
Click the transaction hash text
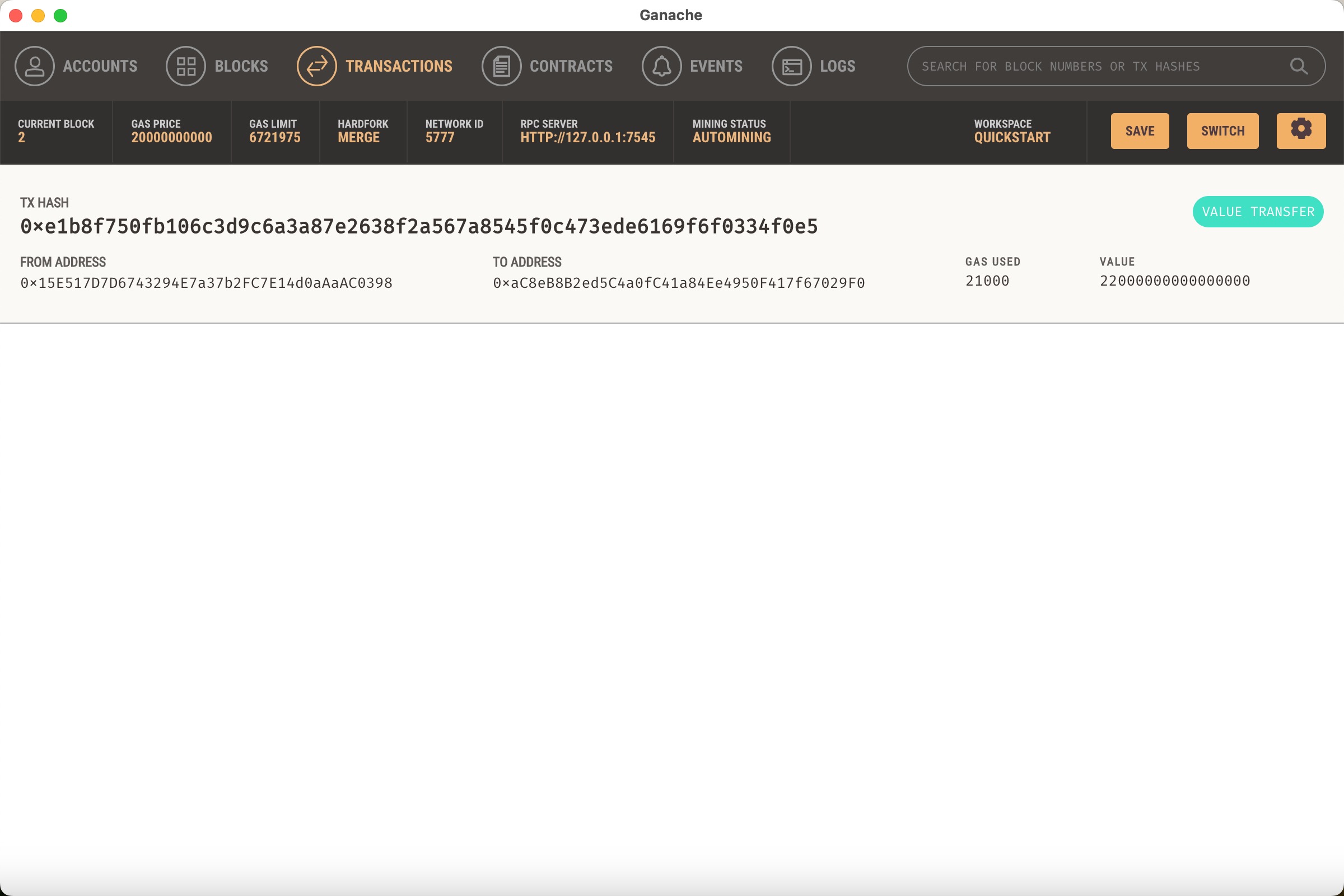point(419,227)
